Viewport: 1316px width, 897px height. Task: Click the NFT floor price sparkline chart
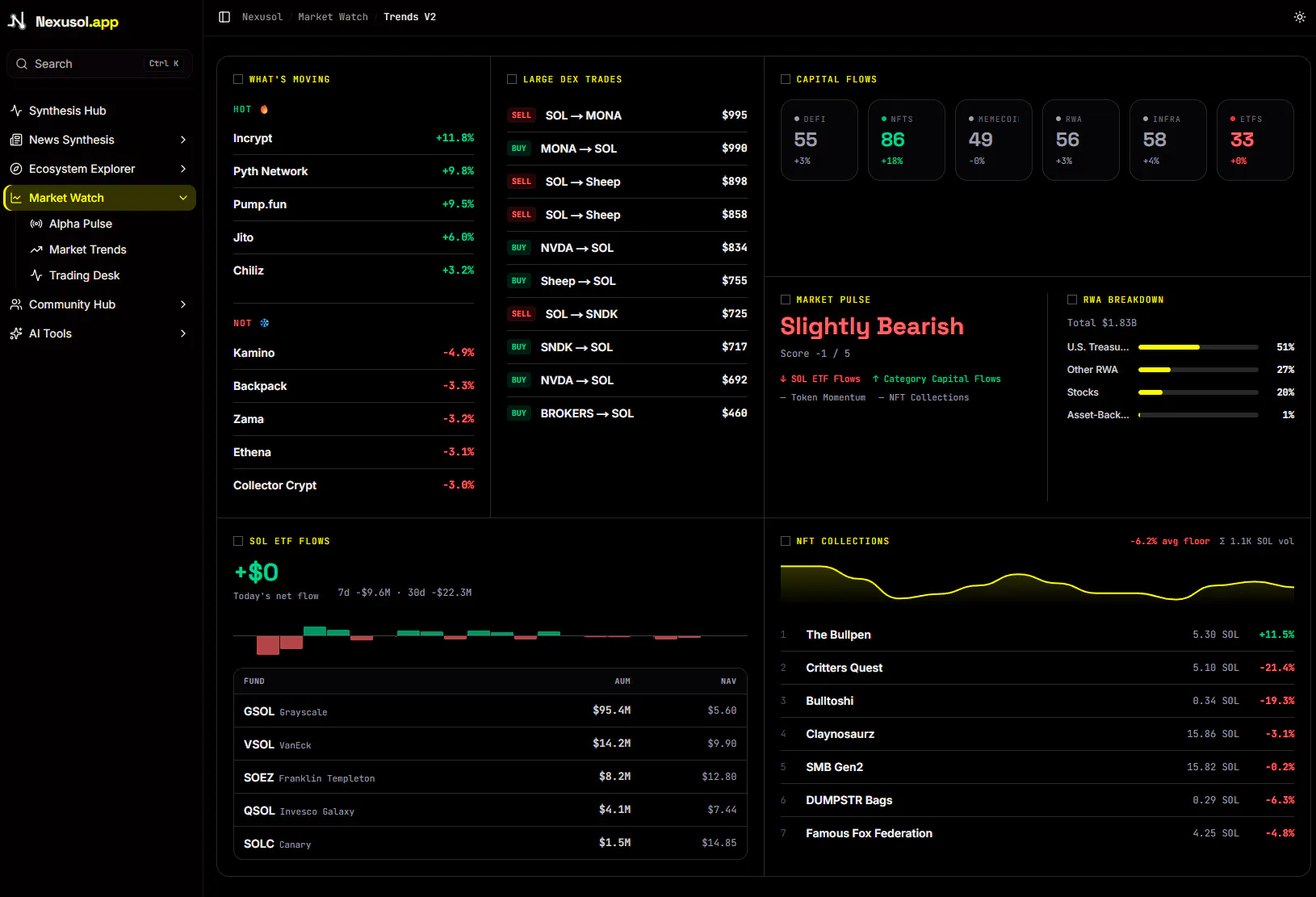pyautogui.click(x=1037, y=584)
